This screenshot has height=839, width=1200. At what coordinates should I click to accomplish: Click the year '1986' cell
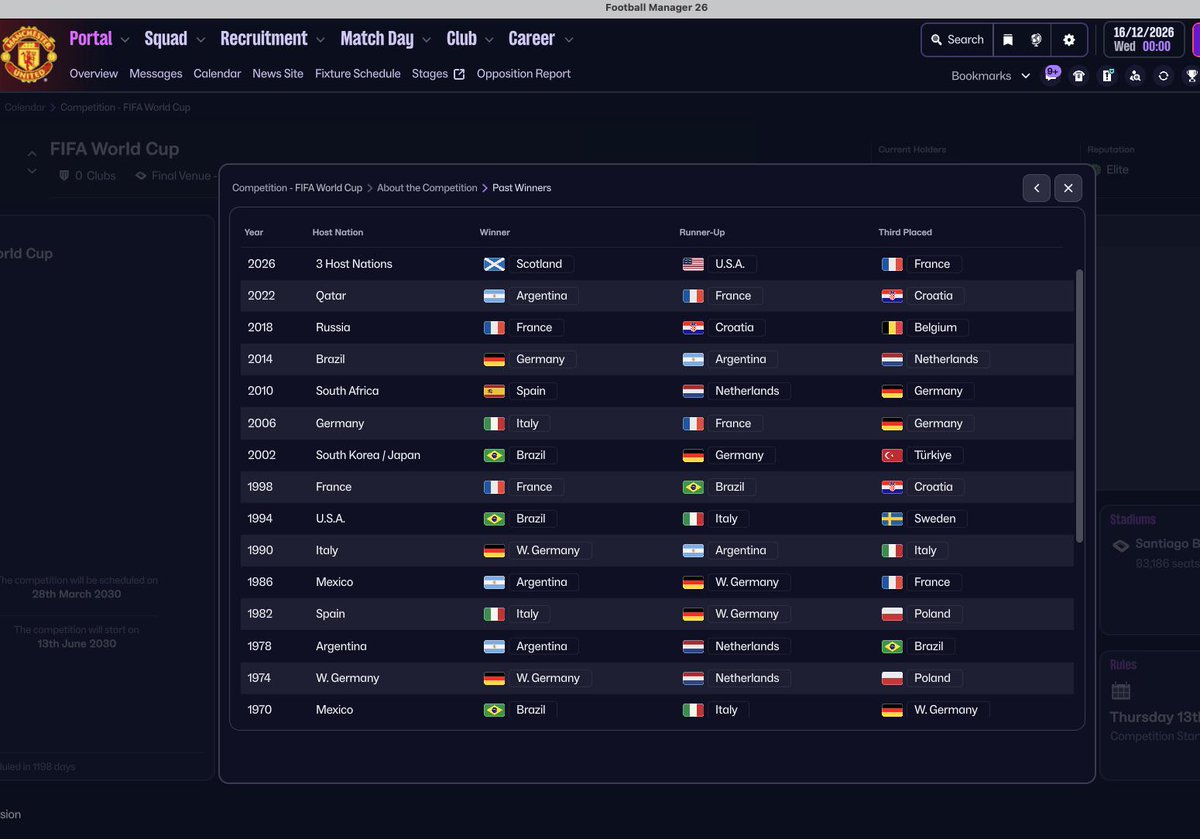(x=261, y=582)
